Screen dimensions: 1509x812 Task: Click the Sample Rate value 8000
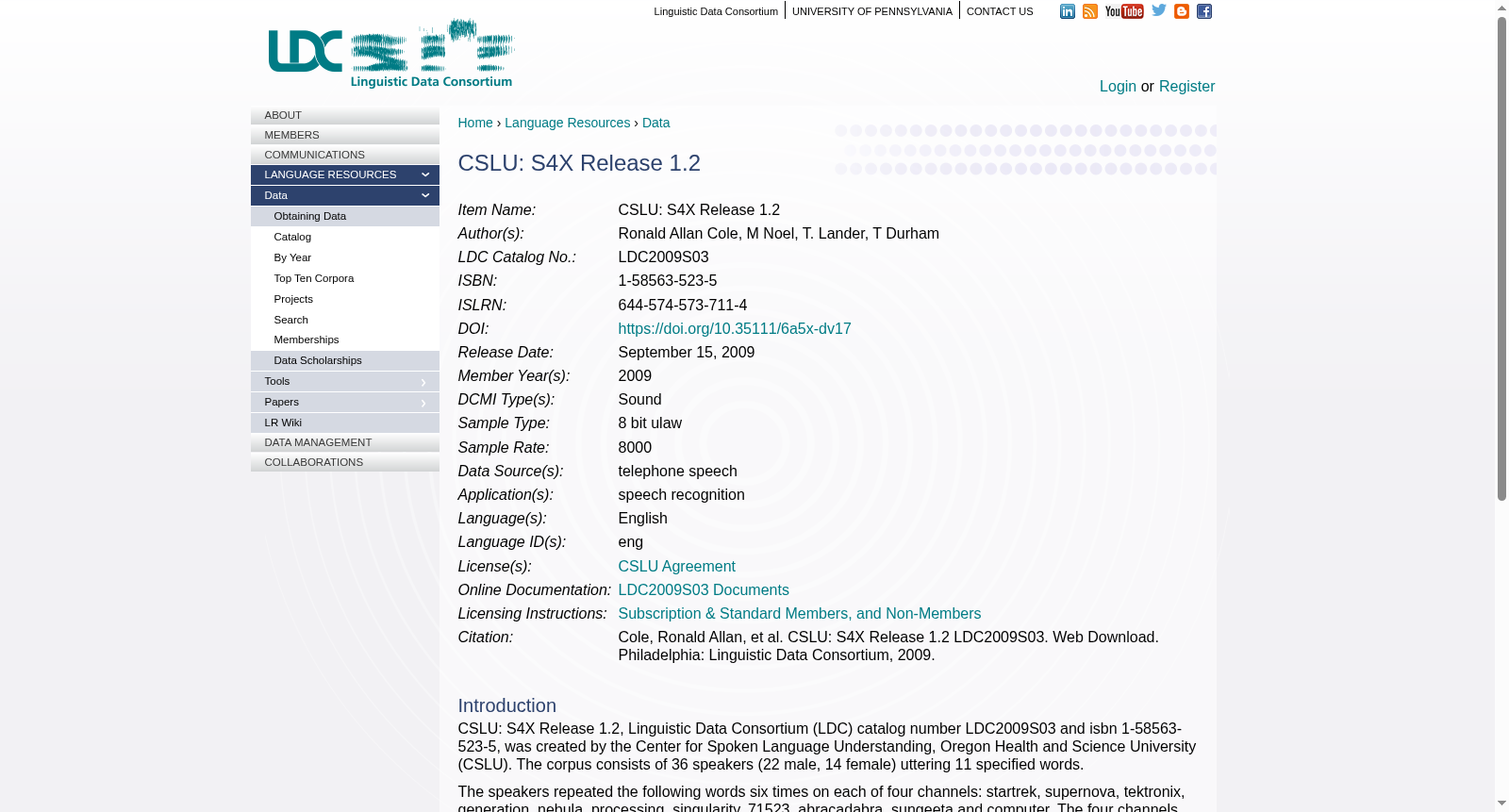point(635,448)
